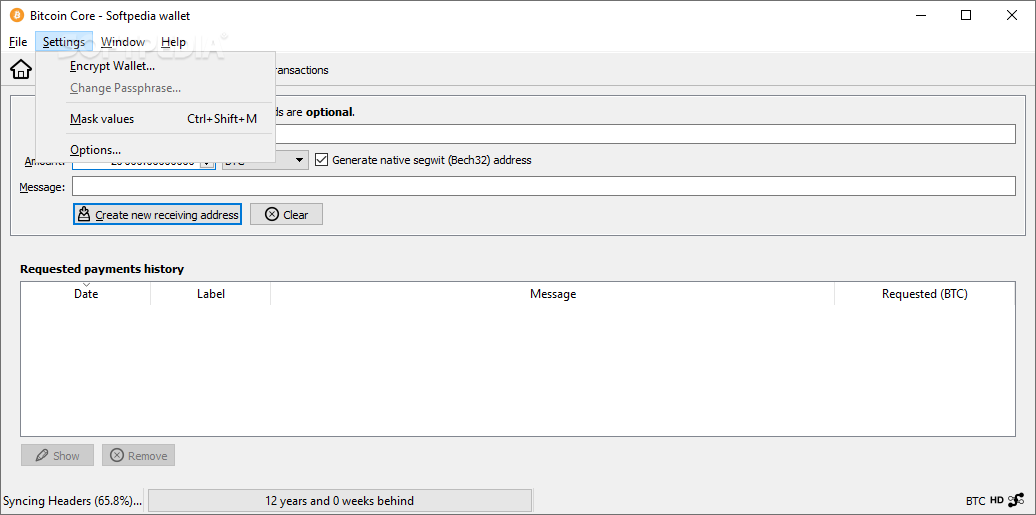
Task: Click the Requested (BTC) column header
Action: pos(924,294)
